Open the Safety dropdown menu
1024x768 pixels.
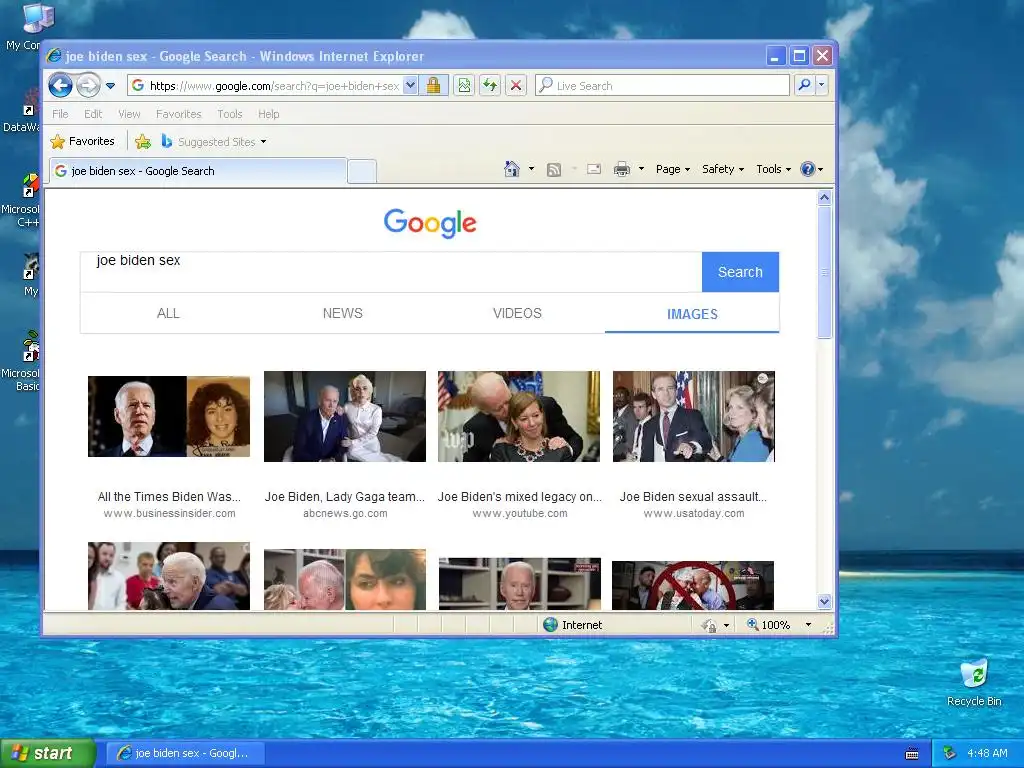coord(723,169)
